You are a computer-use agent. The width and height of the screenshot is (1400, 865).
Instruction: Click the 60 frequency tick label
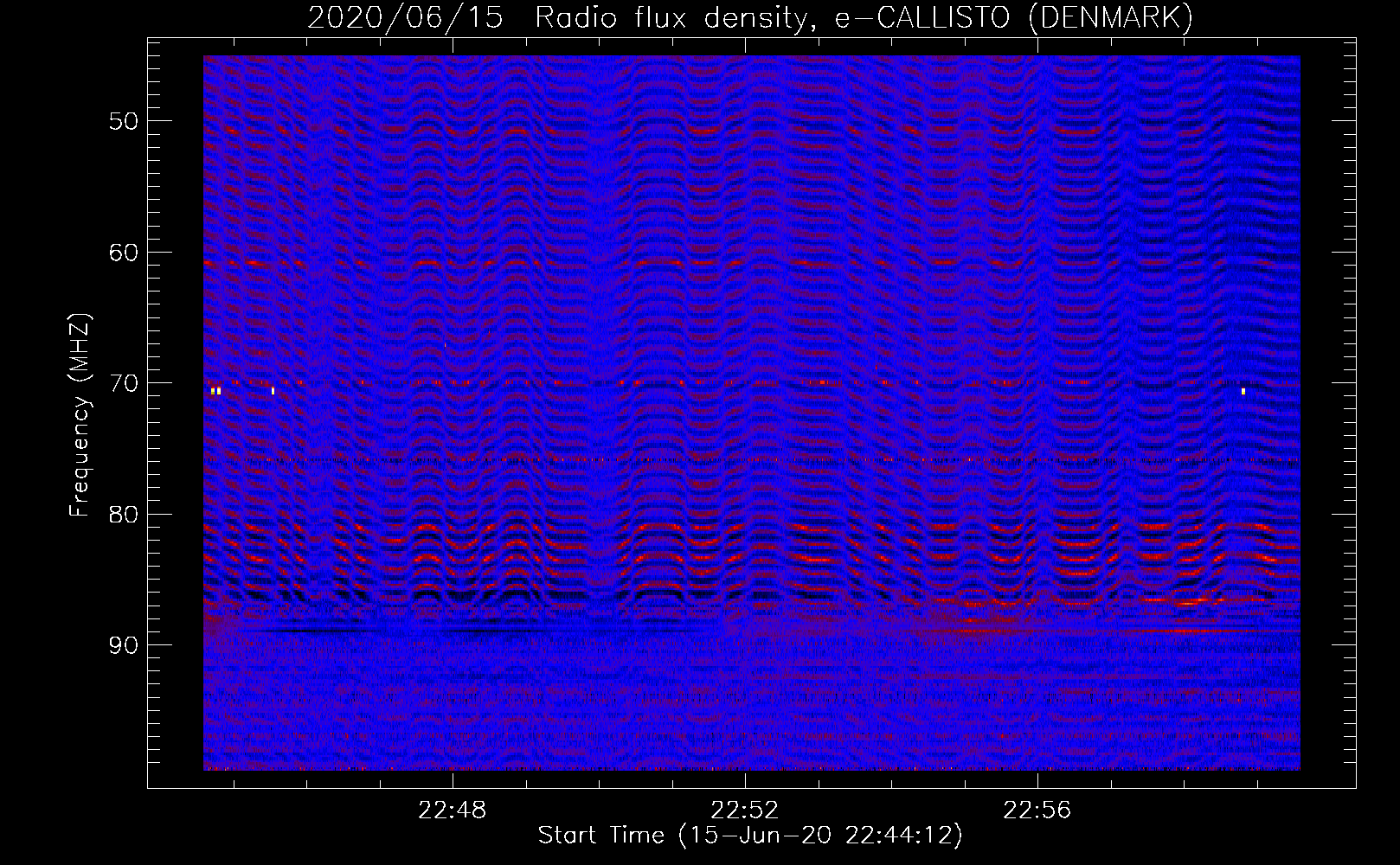coord(124,253)
